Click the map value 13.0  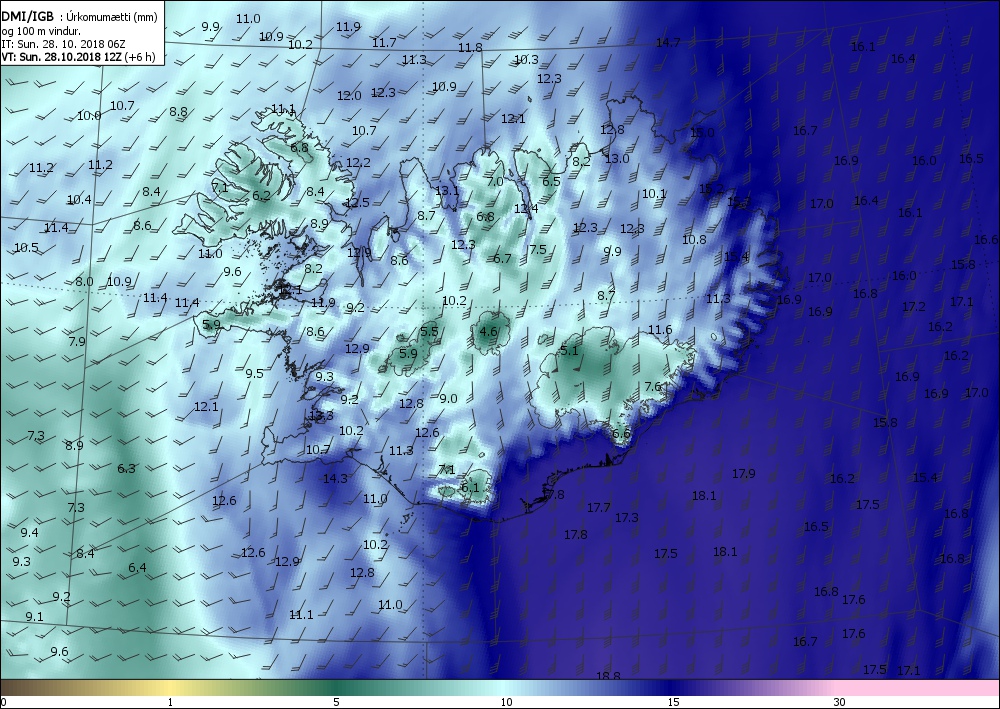[x=617, y=159]
